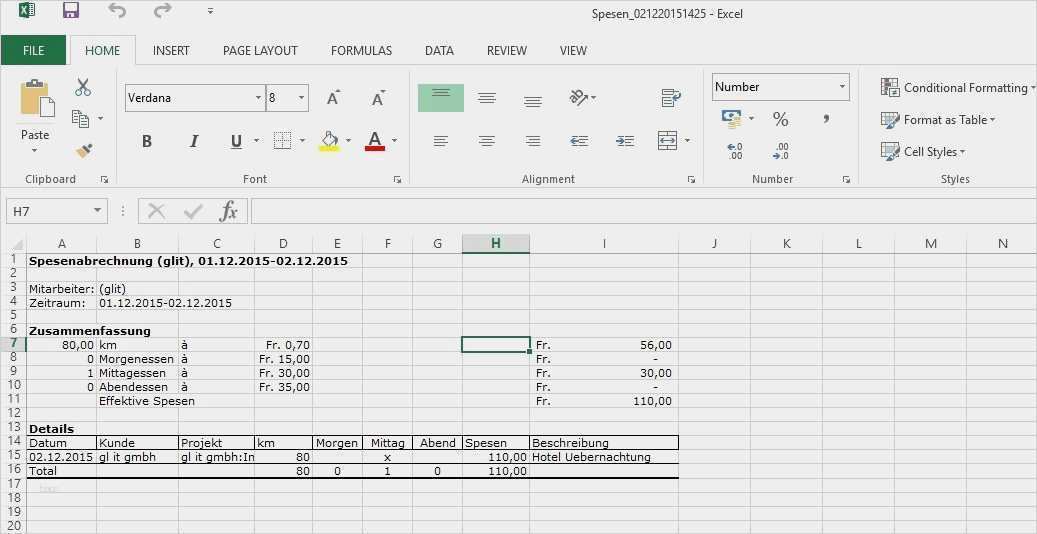The width and height of the screenshot is (1037, 534).
Task: Align cell text to the left
Action: click(x=440, y=141)
